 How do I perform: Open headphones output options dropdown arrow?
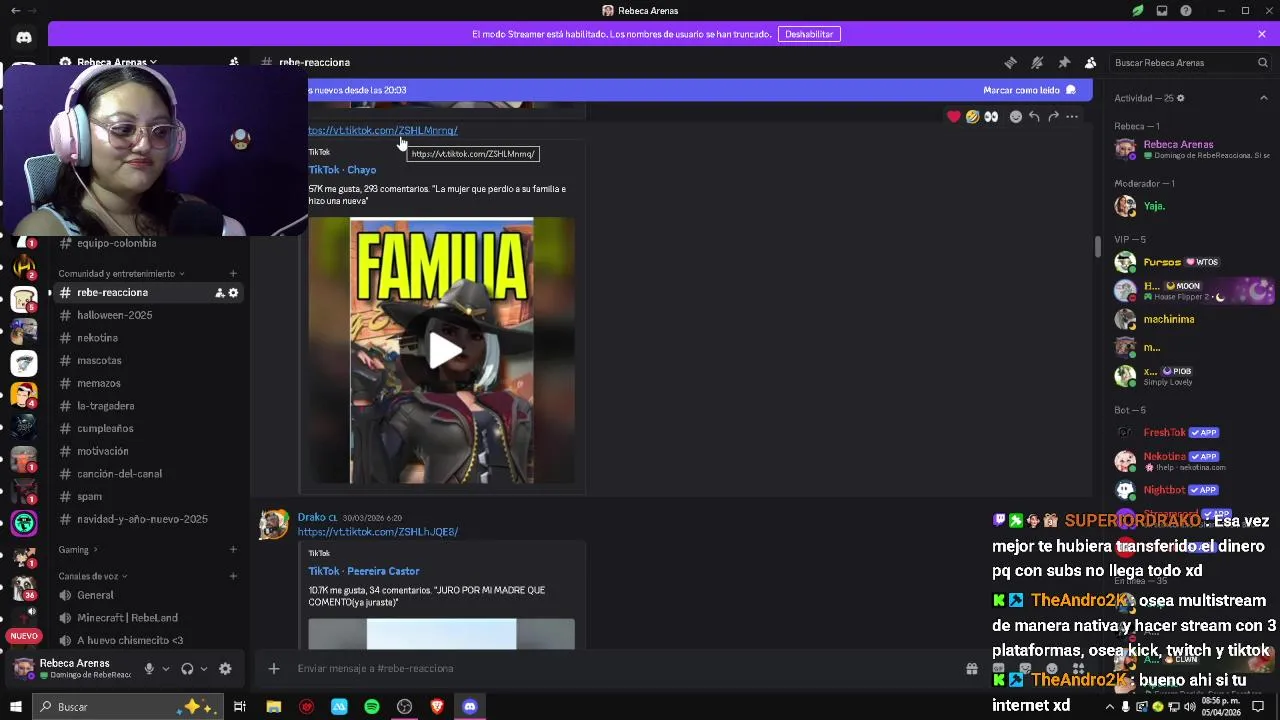[204, 669]
